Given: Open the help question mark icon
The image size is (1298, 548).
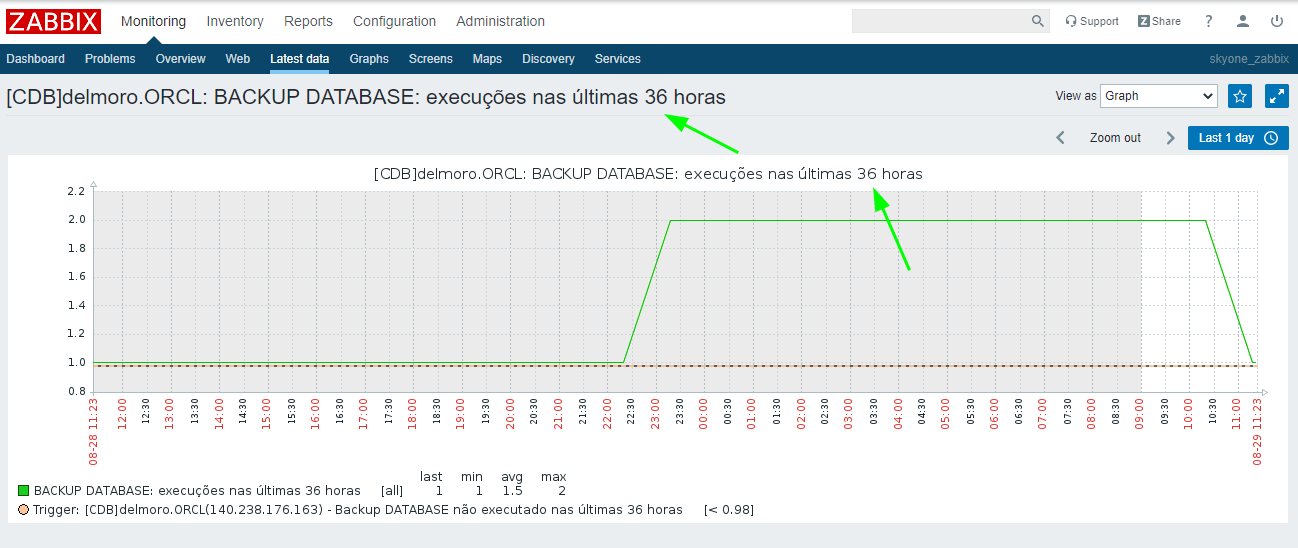Looking at the screenshot, I should (x=1208, y=21).
